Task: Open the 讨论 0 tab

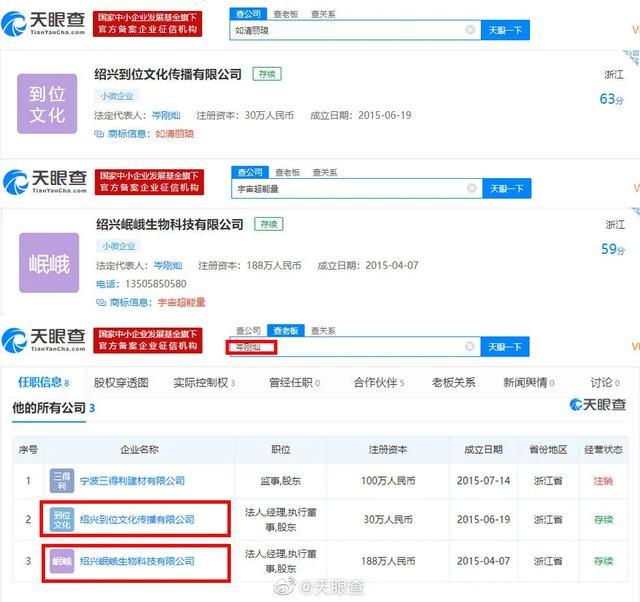Action: pyautogui.click(x=605, y=382)
